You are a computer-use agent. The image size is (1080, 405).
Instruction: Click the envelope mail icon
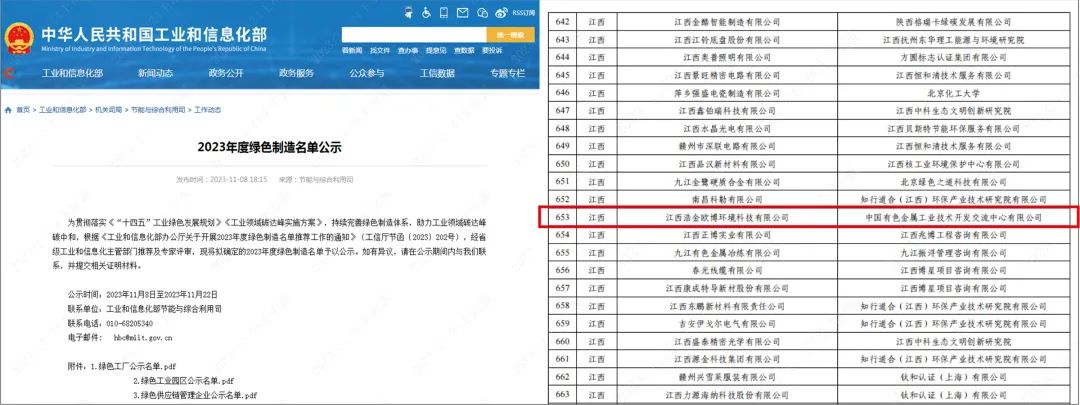tap(463, 12)
